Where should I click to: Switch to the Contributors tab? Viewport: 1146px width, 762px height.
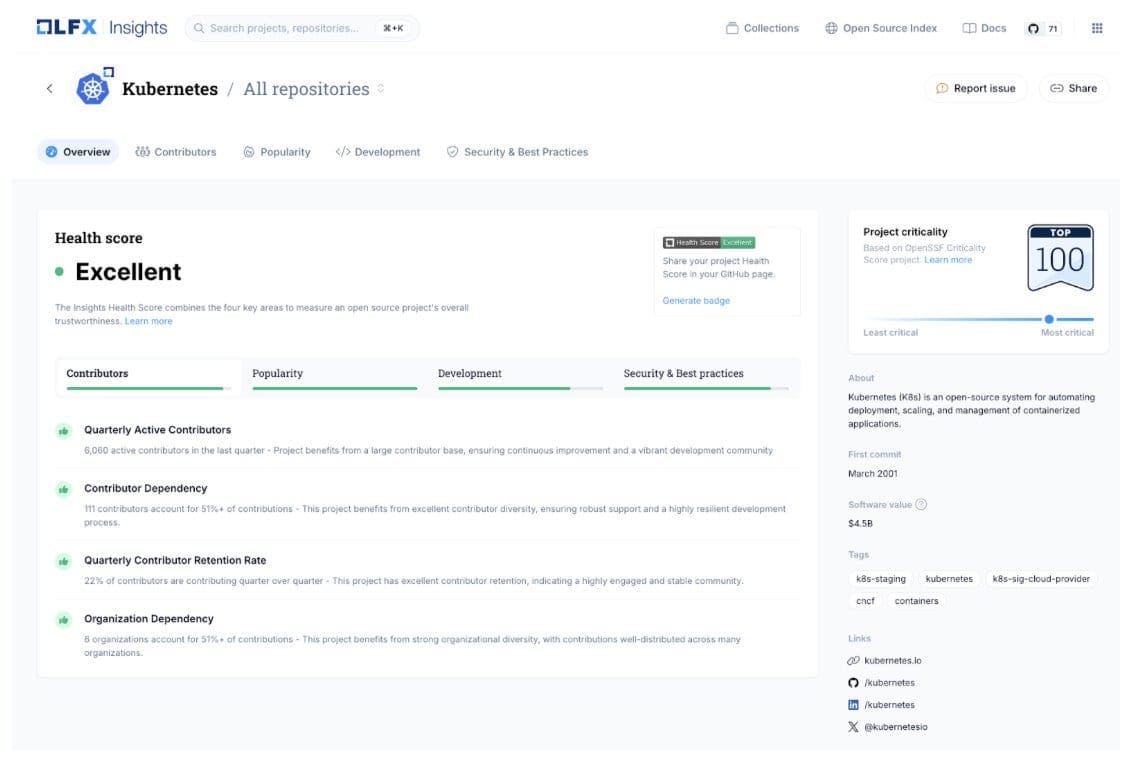click(176, 152)
